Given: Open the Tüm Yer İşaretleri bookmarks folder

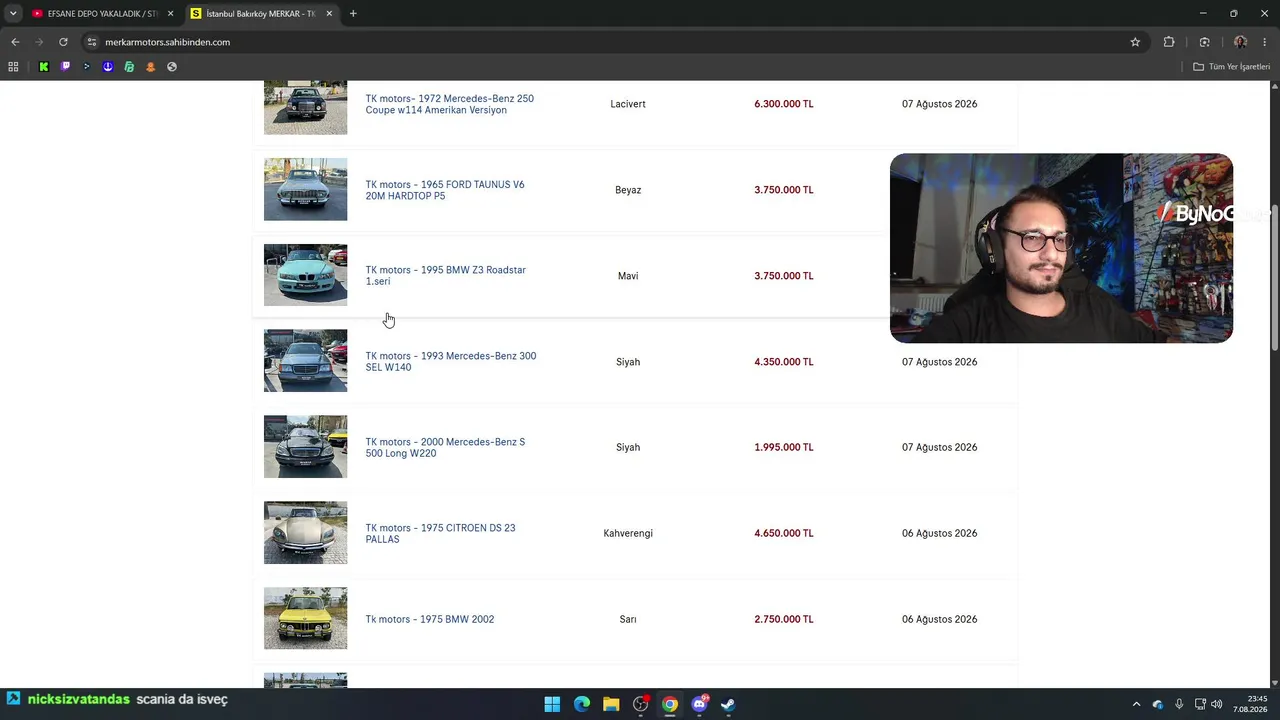Looking at the screenshot, I should [1232, 67].
